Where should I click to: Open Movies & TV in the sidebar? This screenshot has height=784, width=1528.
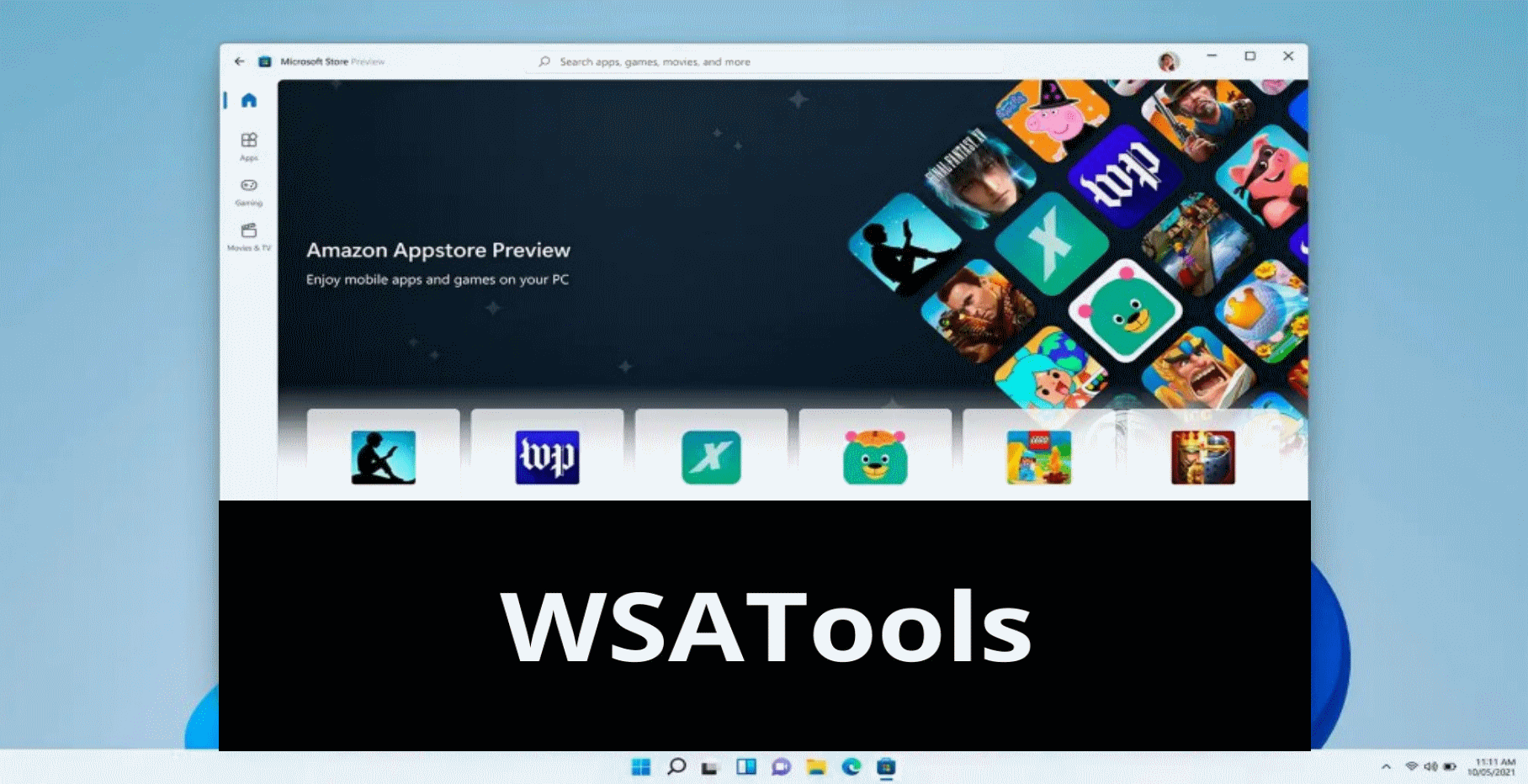(x=249, y=237)
